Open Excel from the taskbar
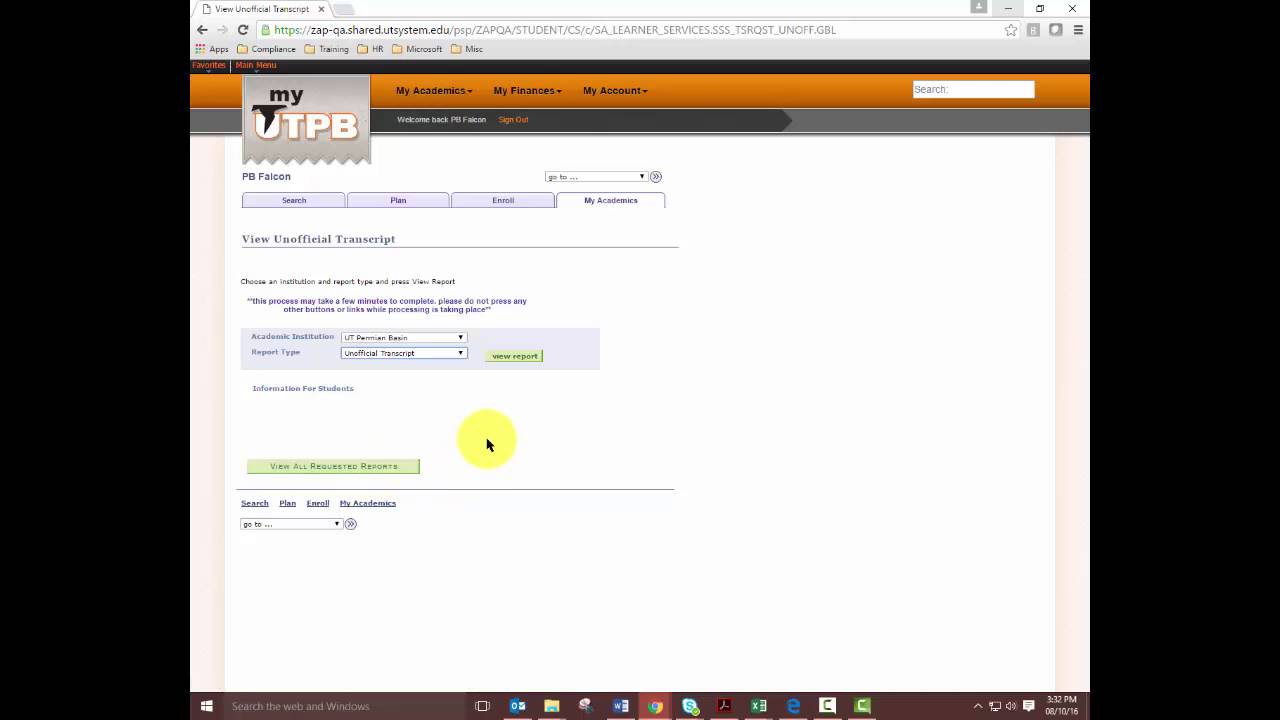Viewport: 1280px width, 720px height. 759,706
